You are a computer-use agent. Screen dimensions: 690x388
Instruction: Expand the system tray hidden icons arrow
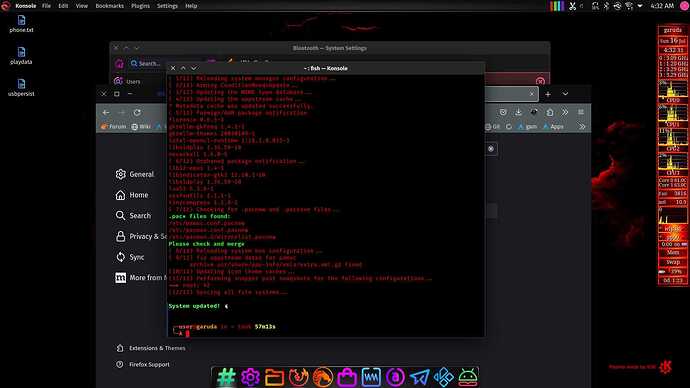pos(640,6)
